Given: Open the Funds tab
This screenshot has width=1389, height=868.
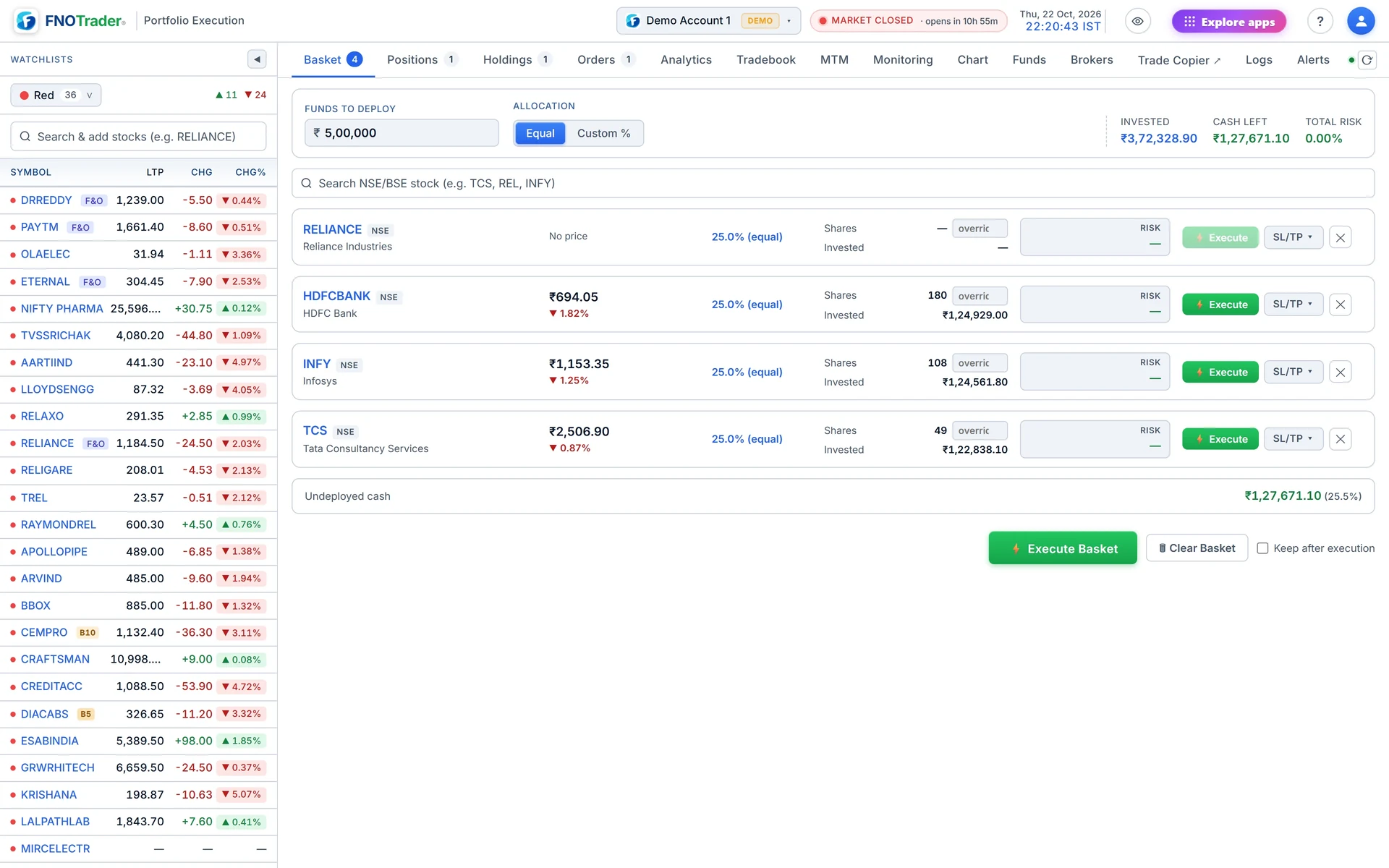Looking at the screenshot, I should [1029, 60].
